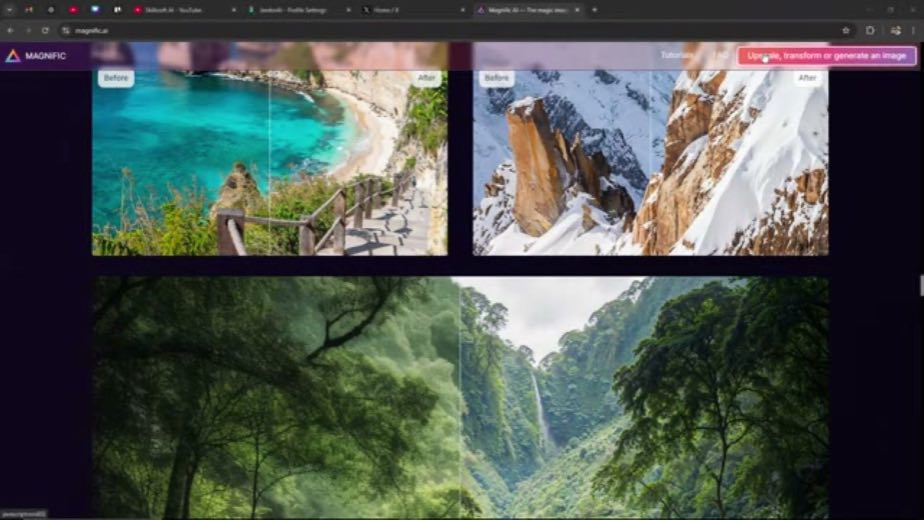The height and width of the screenshot is (520, 924).
Task: Open the browser profile icon
Action: pos(896,31)
